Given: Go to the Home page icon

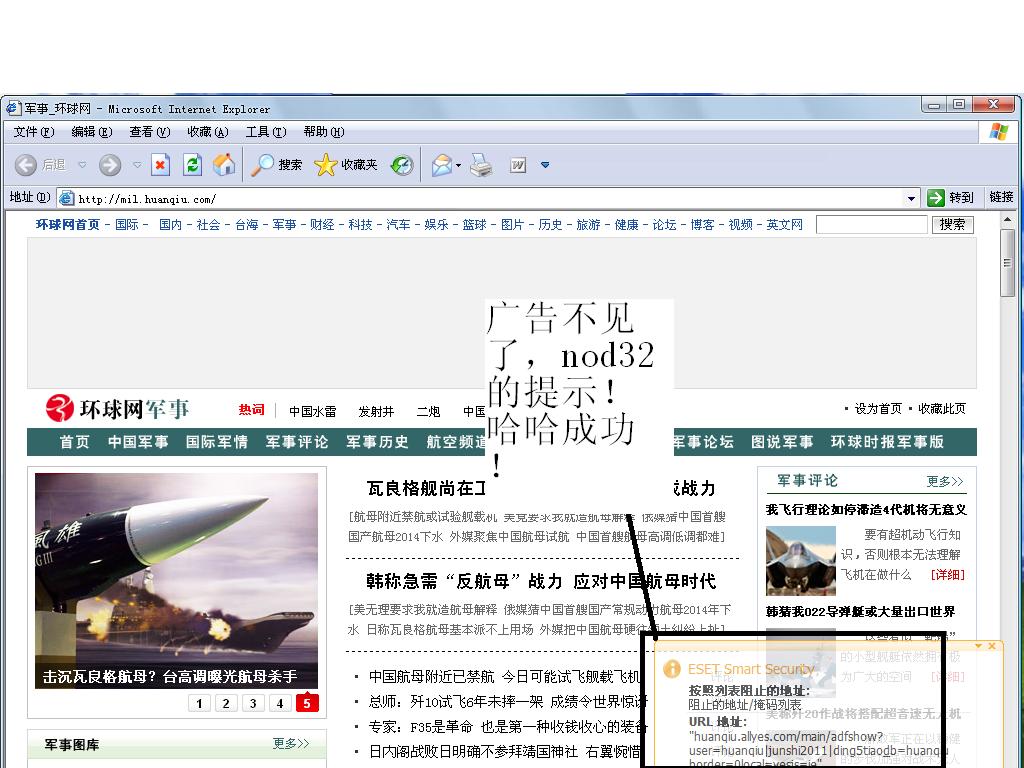Looking at the screenshot, I should pyautogui.click(x=223, y=165).
